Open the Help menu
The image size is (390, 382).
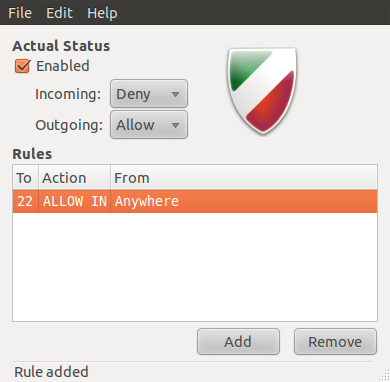pyautogui.click(x=102, y=13)
